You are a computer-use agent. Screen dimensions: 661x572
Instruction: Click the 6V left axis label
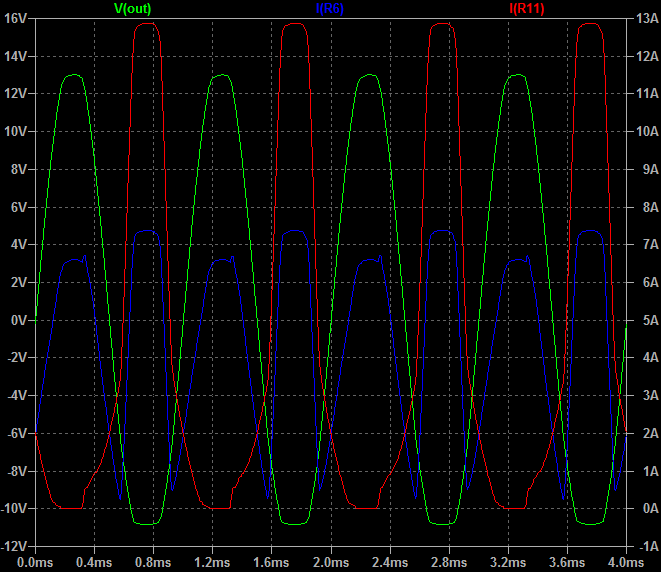click(19, 207)
